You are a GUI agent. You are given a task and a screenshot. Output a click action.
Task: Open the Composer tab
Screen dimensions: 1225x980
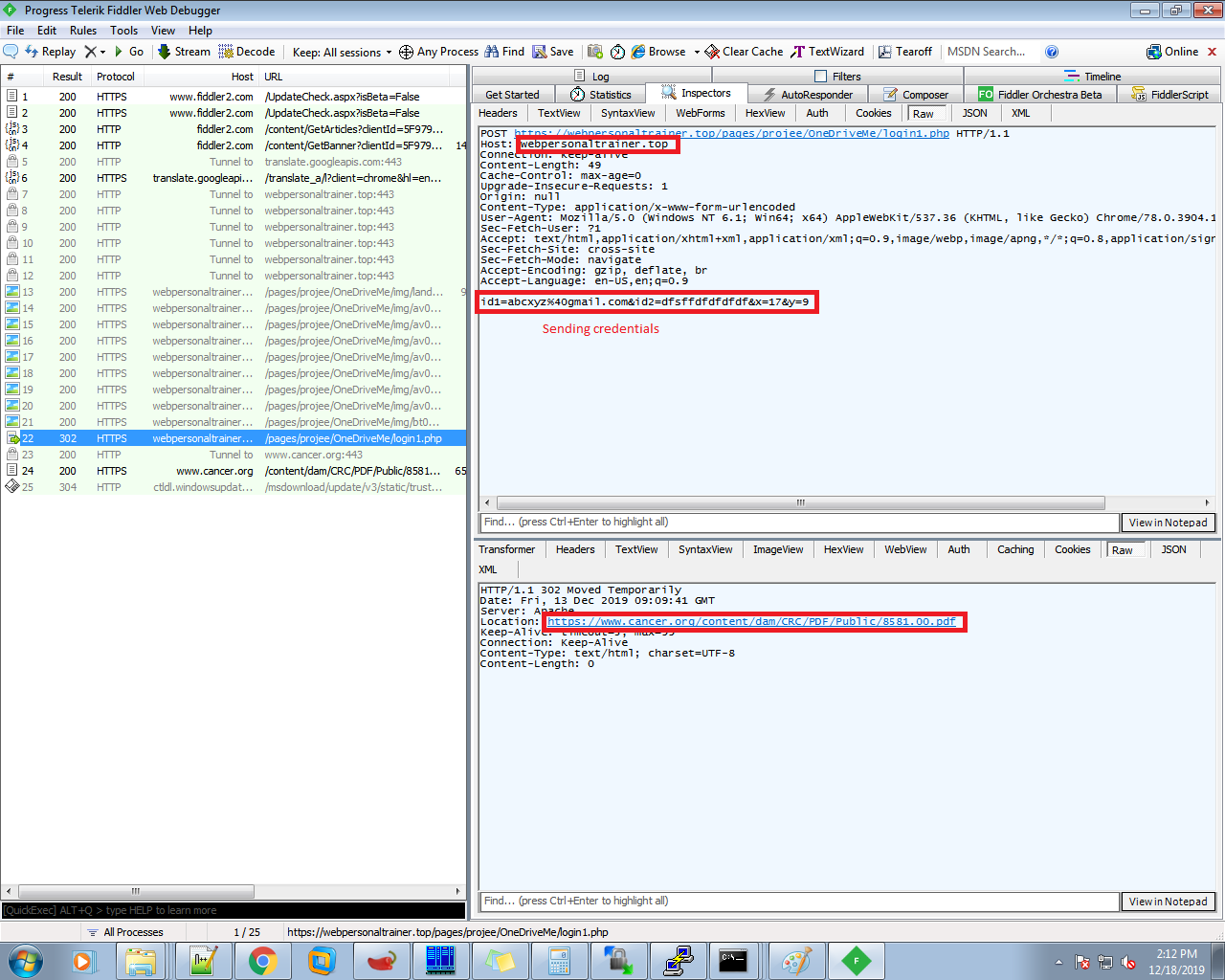click(x=916, y=95)
